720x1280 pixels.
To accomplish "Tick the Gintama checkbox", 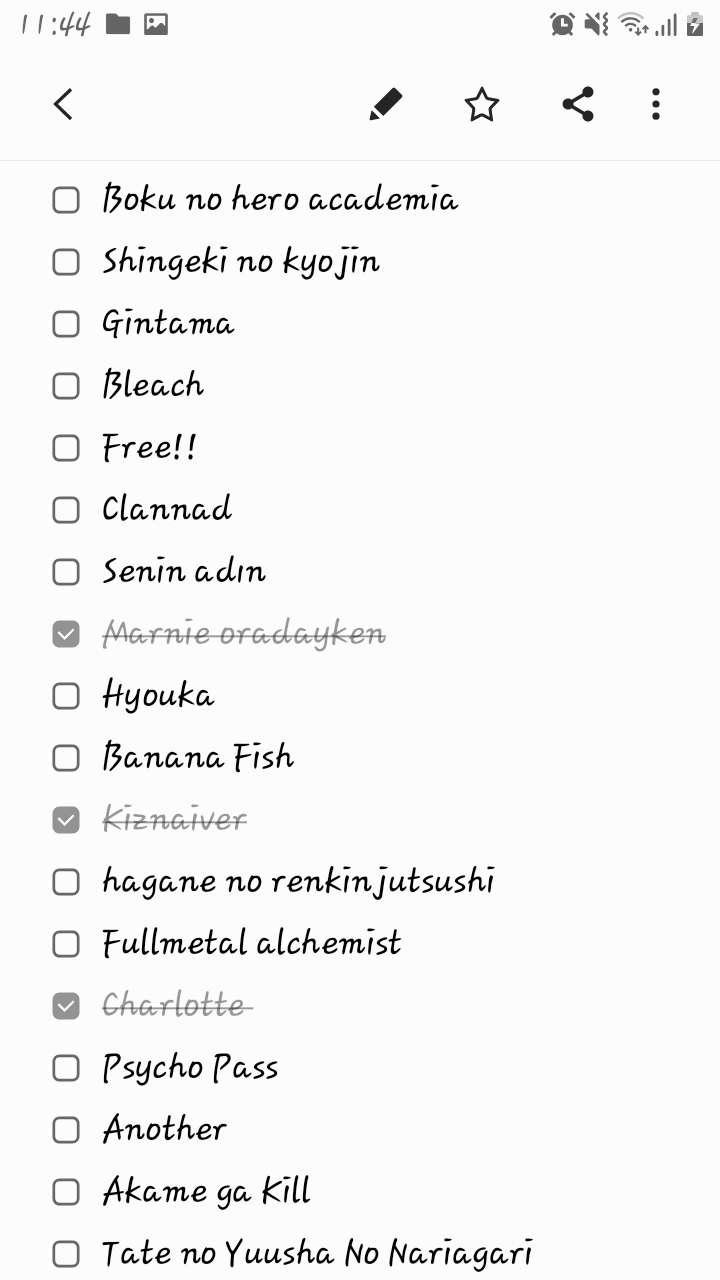I will [66, 324].
